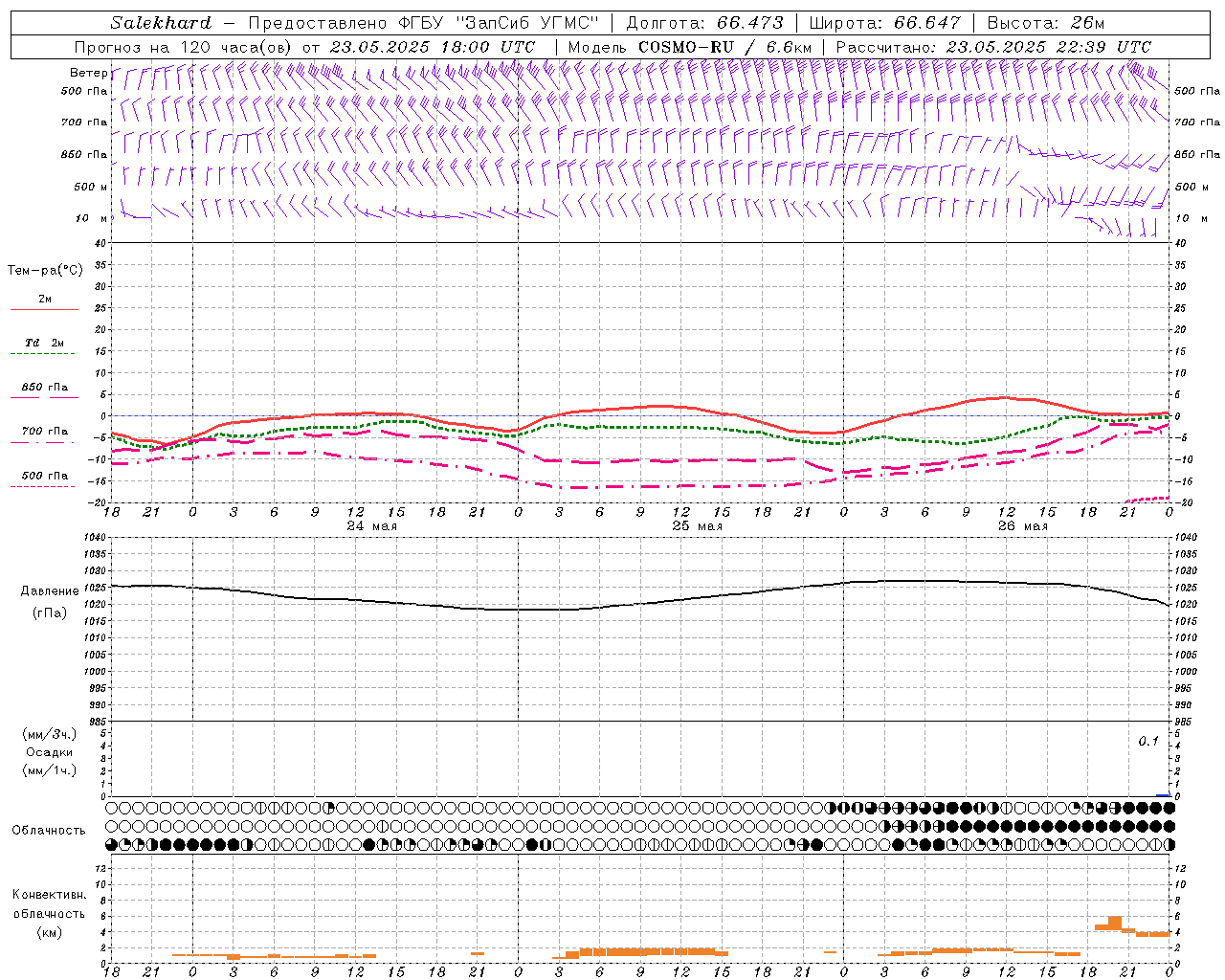The image size is (1225, 980).
Task: Click the "Ветер" wind panel label
Action: [x=89, y=73]
